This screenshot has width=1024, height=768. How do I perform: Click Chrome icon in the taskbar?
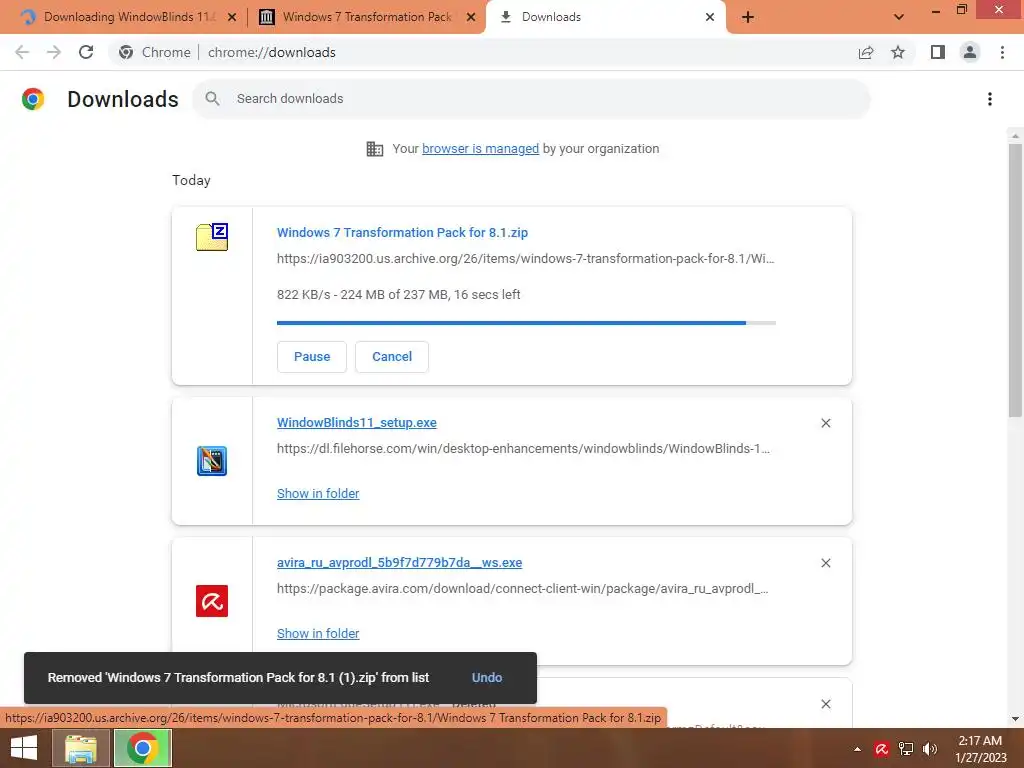(143, 748)
